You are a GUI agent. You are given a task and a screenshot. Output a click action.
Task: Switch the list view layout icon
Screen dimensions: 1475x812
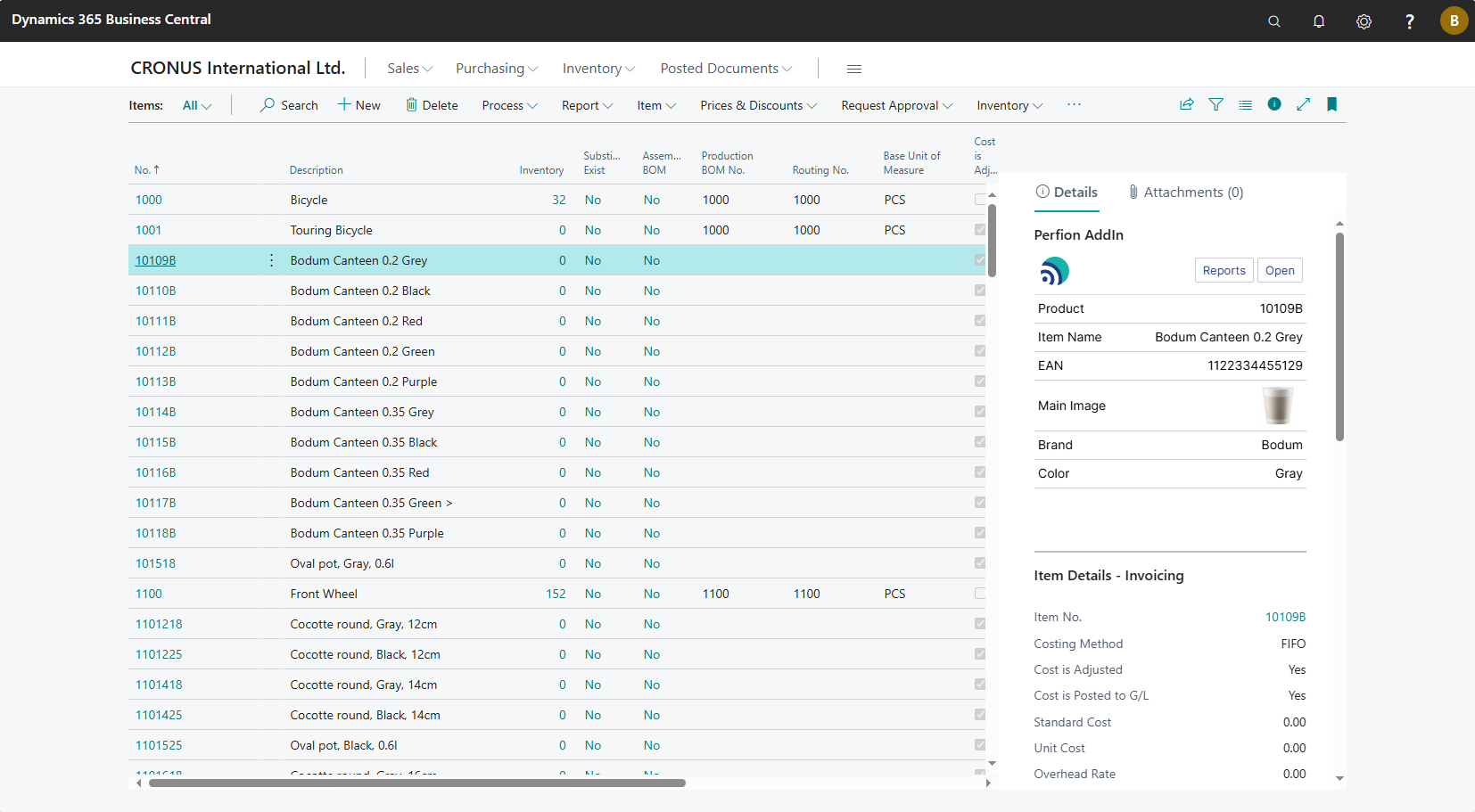(1245, 104)
